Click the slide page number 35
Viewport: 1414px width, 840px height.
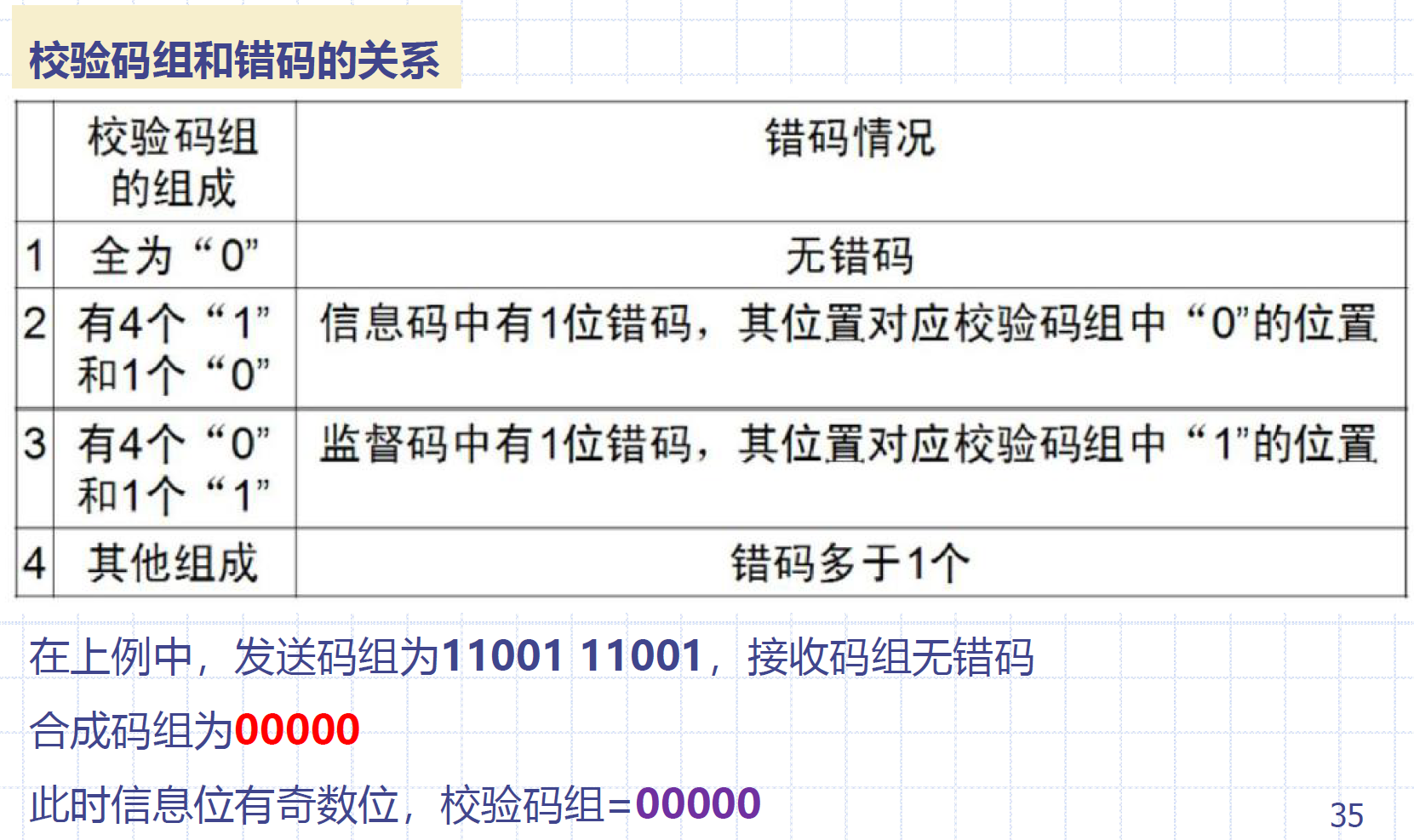pyautogui.click(x=1347, y=815)
